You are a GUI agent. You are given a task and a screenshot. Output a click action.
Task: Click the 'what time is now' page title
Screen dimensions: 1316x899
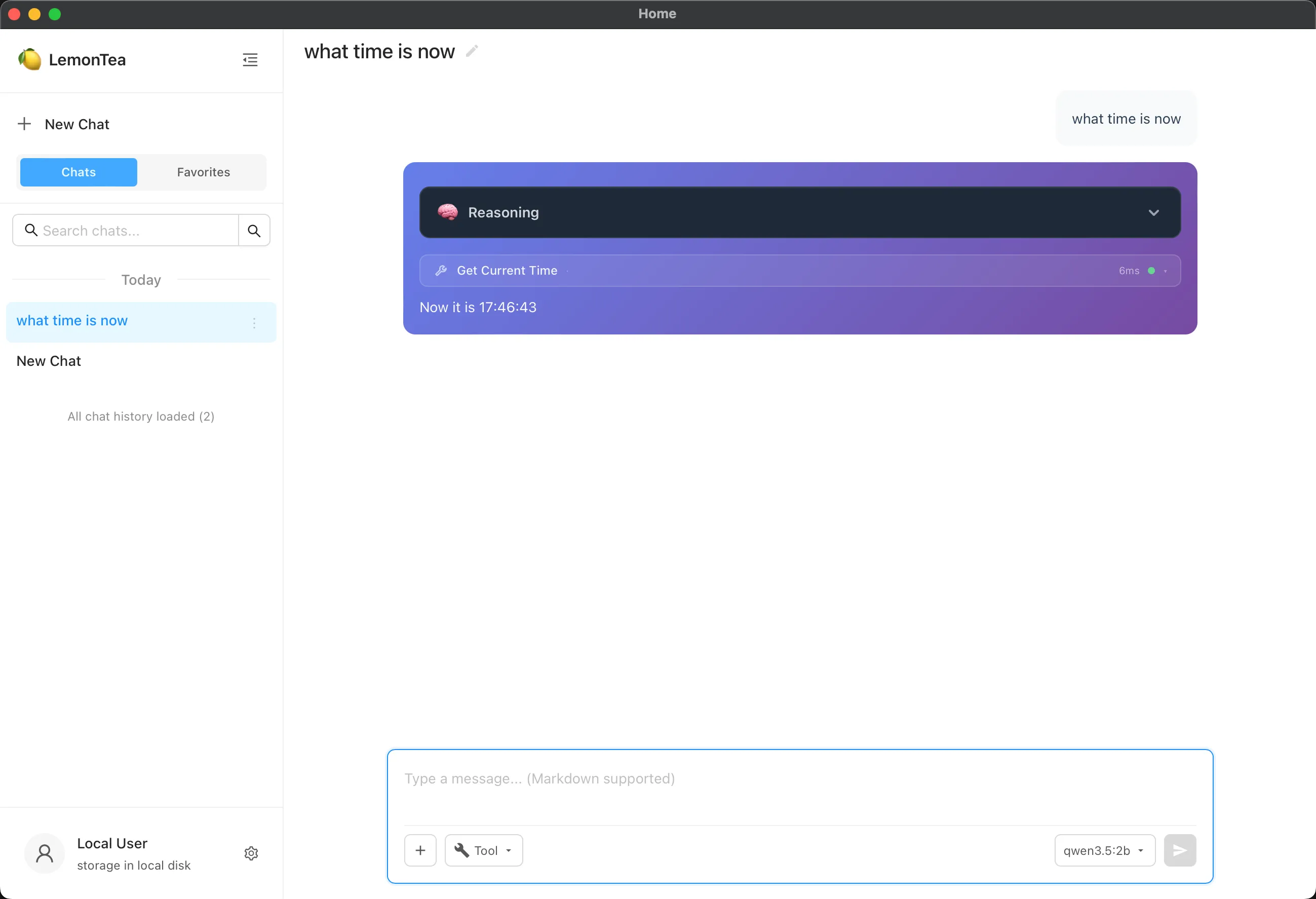(x=379, y=52)
